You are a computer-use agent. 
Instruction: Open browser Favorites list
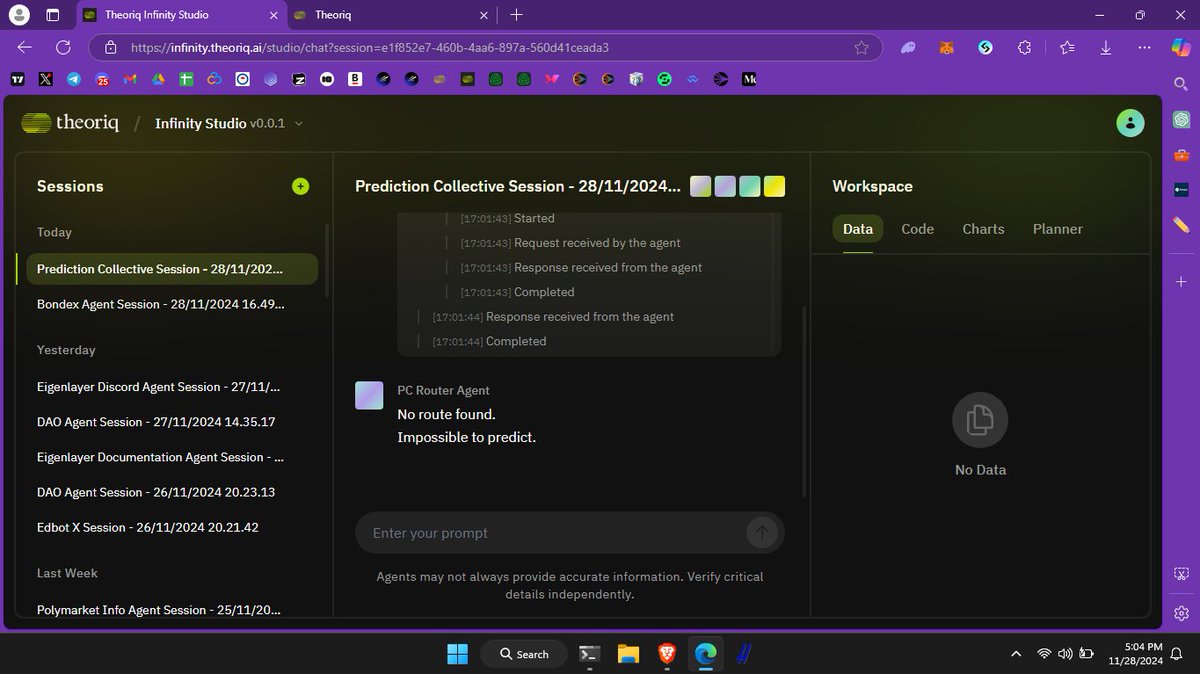pos(1066,47)
